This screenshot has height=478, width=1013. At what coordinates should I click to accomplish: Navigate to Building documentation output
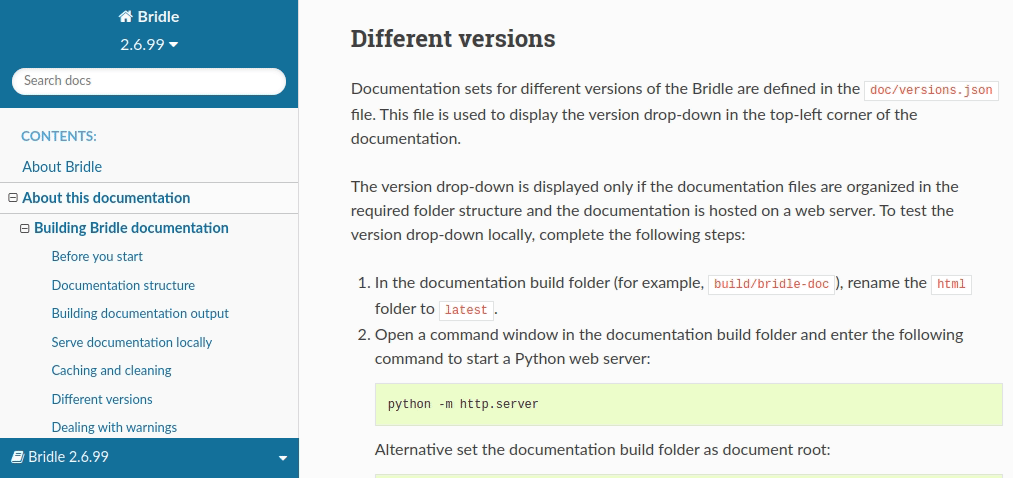click(140, 313)
